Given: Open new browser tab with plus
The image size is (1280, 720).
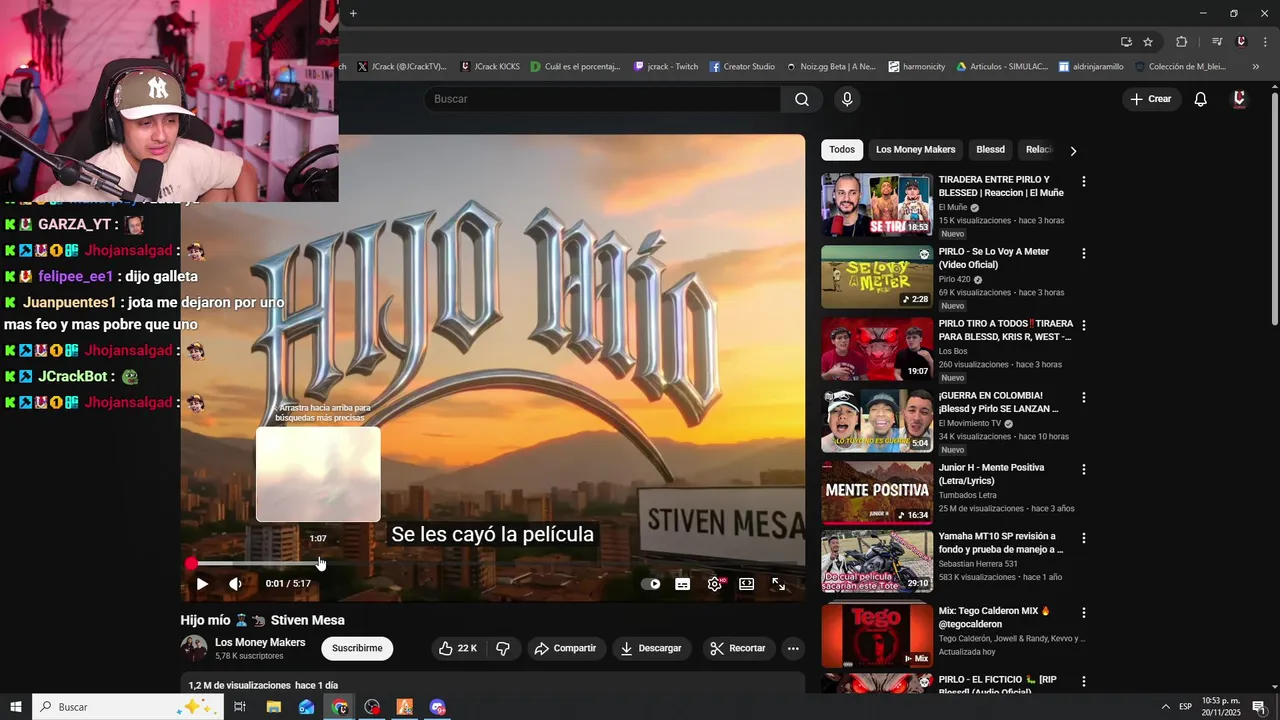Looking at the screenshot, I should pos(353,13).
